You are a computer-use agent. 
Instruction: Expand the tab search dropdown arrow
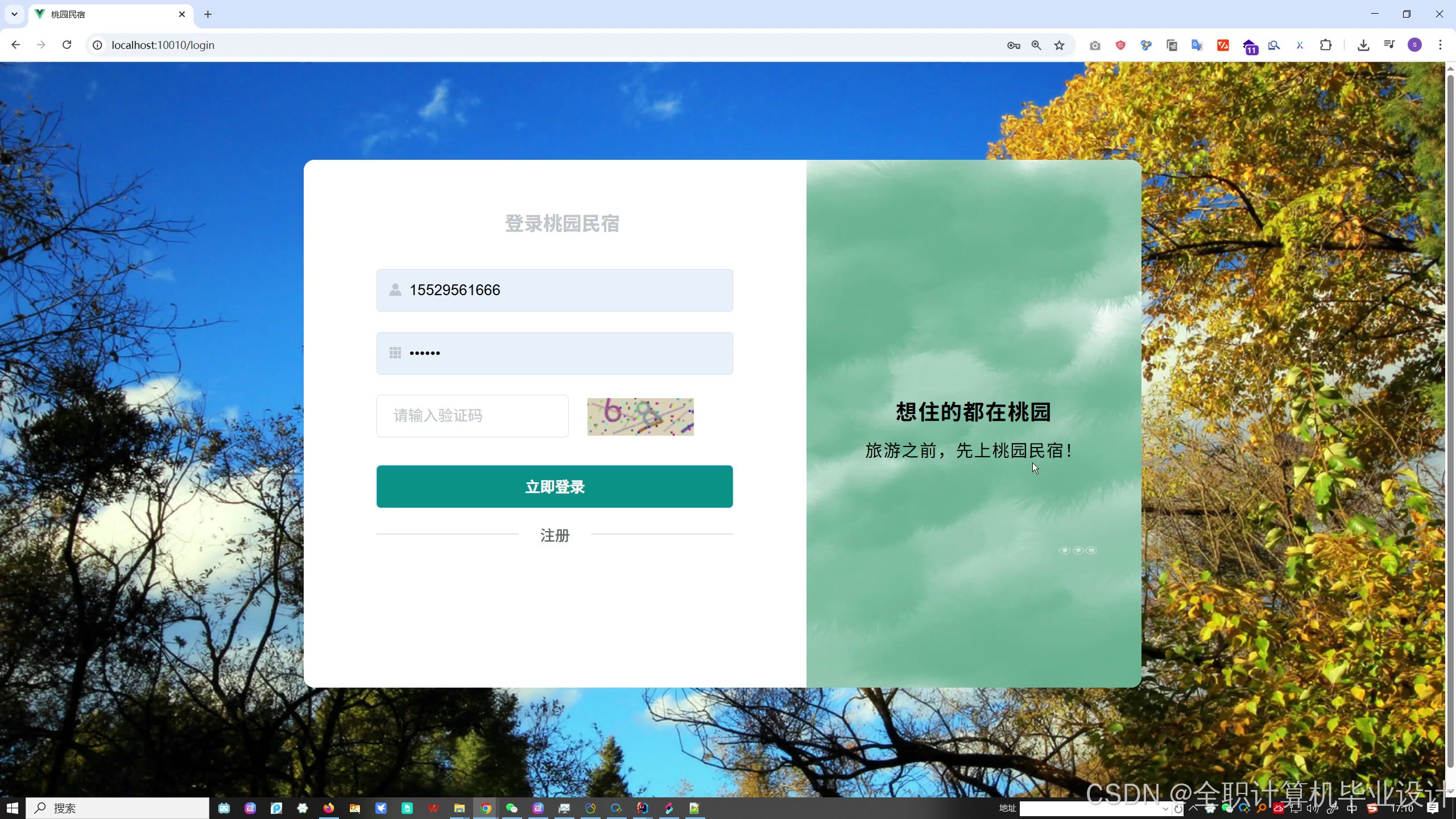coord(14,14)
